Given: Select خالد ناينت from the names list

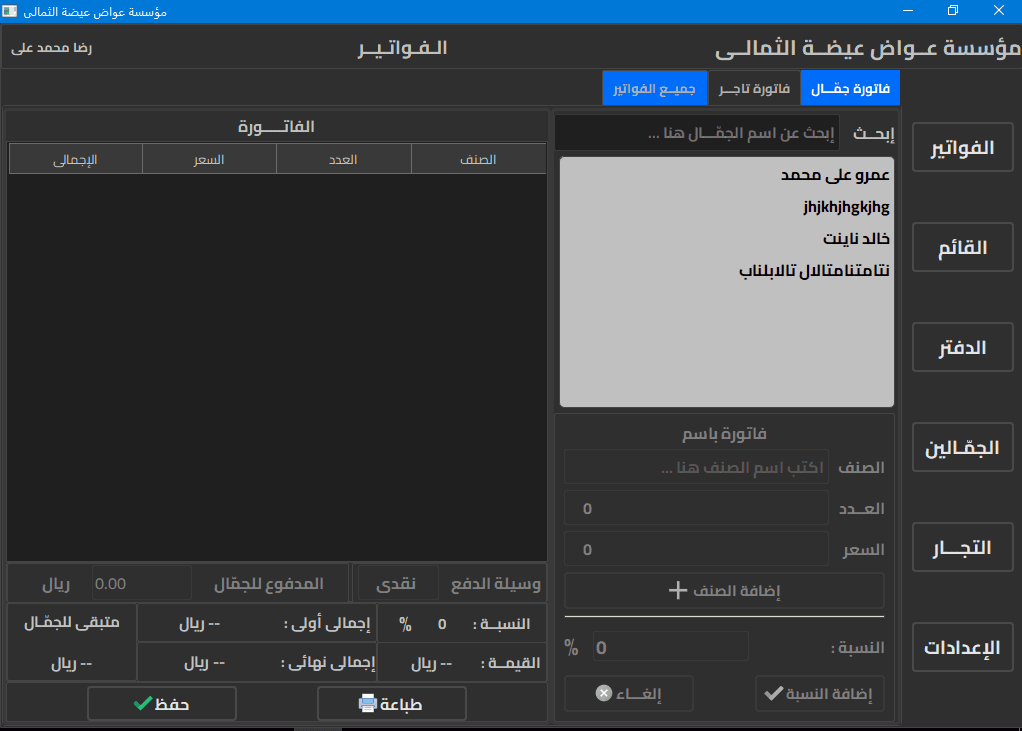Looking at the screenshot, I should (x=846, y=239).
